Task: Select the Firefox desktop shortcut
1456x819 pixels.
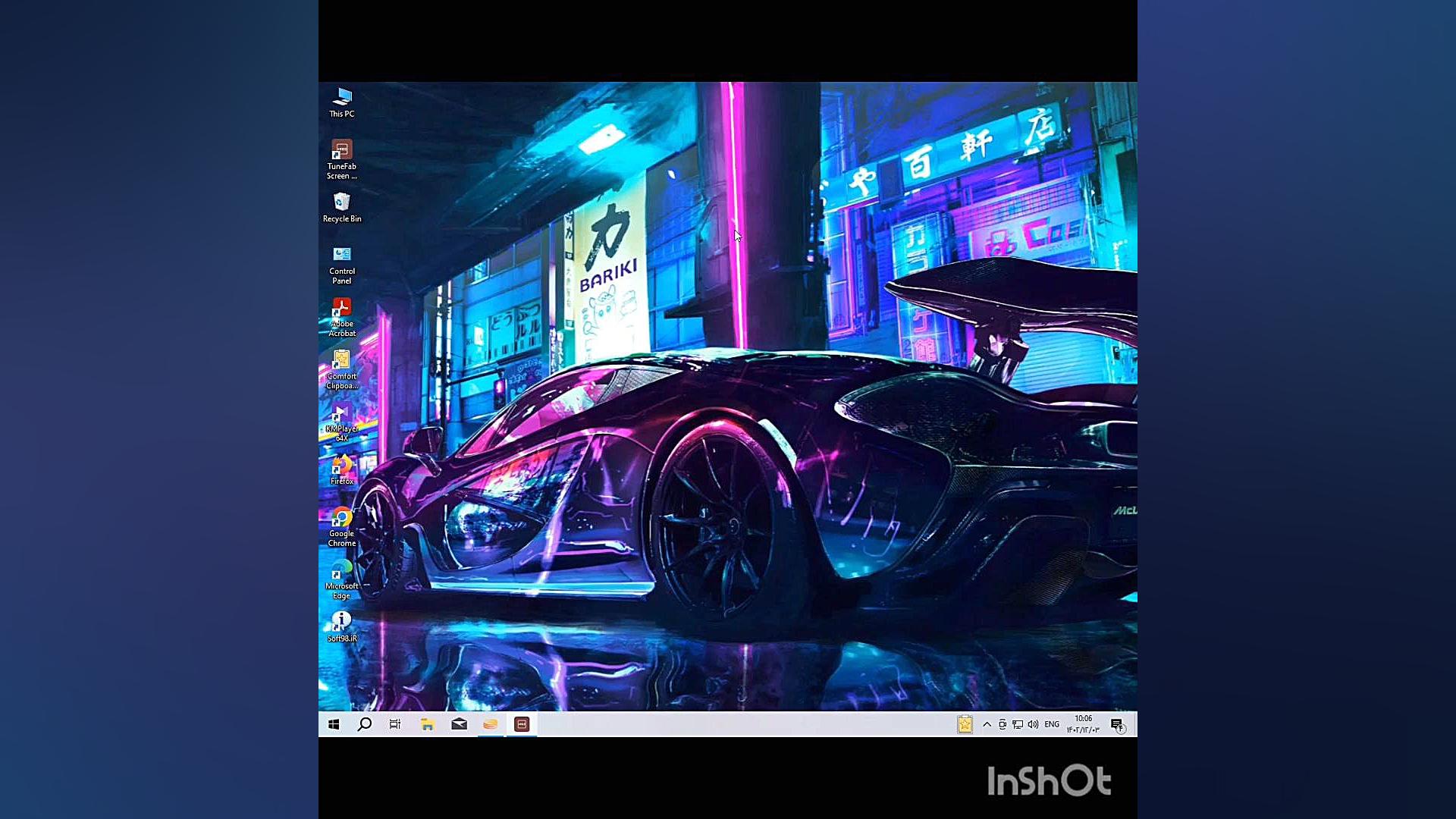Action: (341, 470)
